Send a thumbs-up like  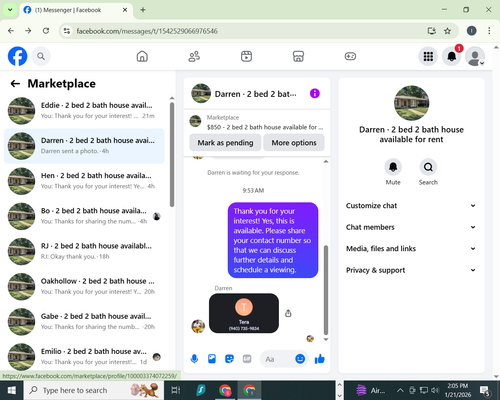pyautogui.click(x=320, y=359)
